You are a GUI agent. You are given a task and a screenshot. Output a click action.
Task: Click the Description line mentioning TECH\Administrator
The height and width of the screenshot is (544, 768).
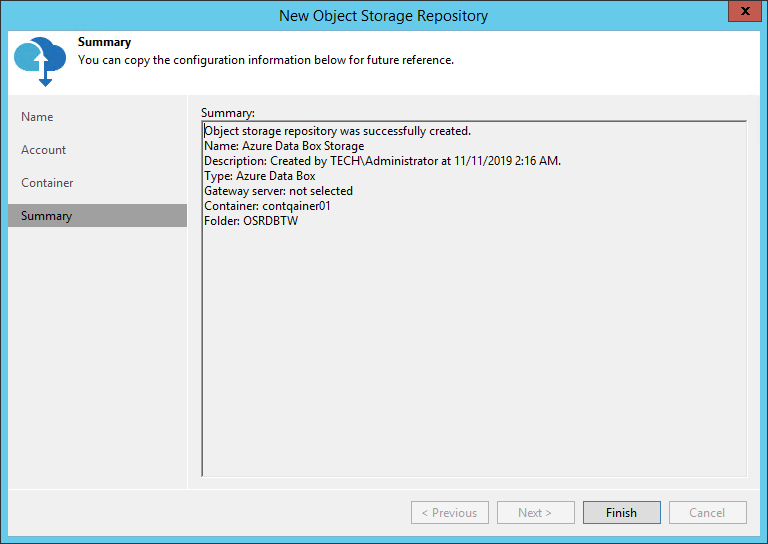pos(382,161)
